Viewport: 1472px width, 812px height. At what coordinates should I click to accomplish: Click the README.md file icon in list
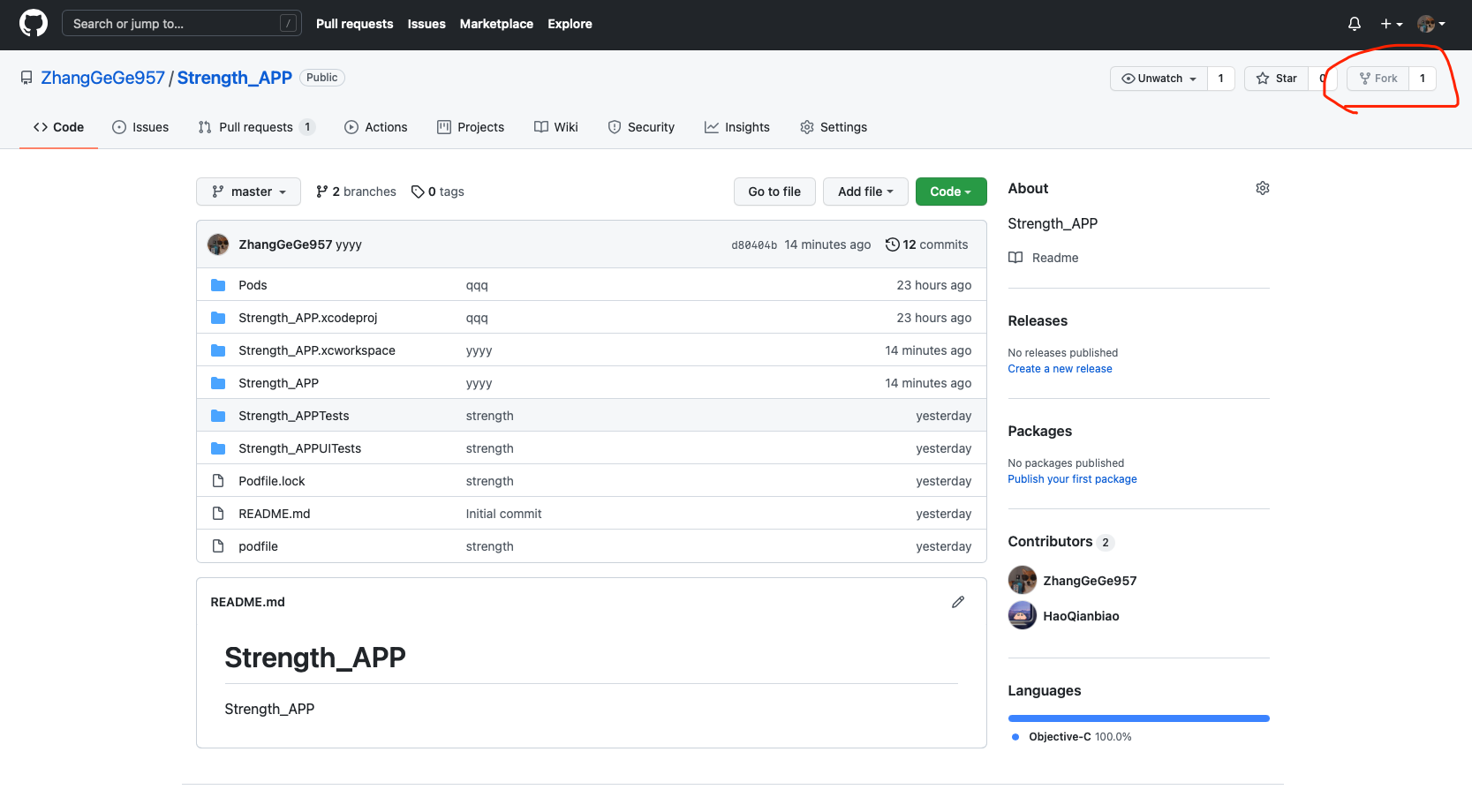point(218,514)
